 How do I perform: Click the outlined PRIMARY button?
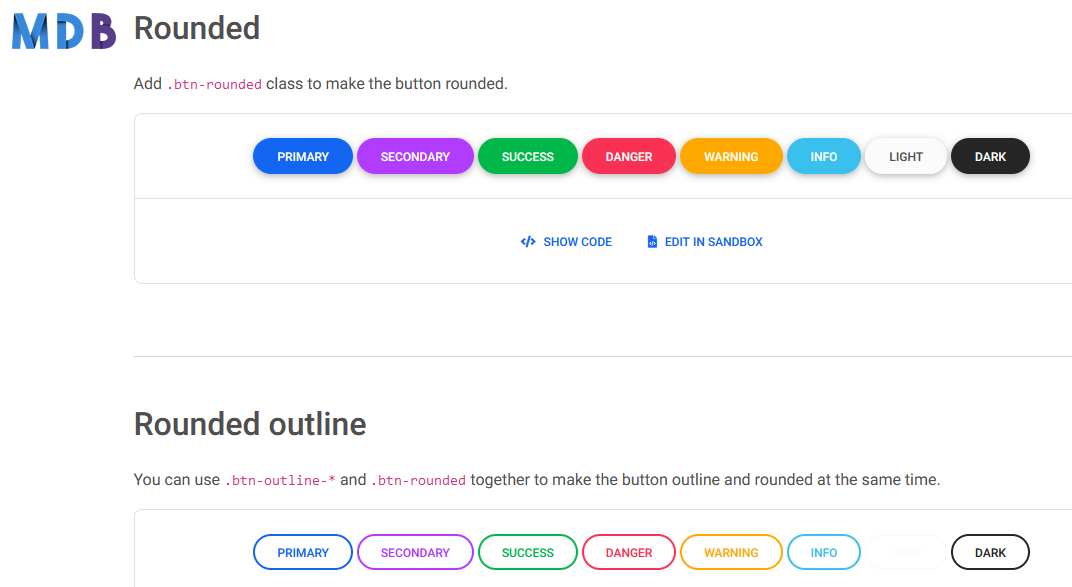pyautogui.click(x=302, y=552)
